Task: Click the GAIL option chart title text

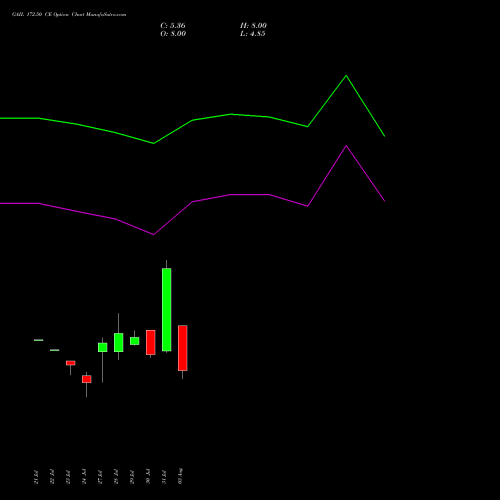Action: (69, 15)
